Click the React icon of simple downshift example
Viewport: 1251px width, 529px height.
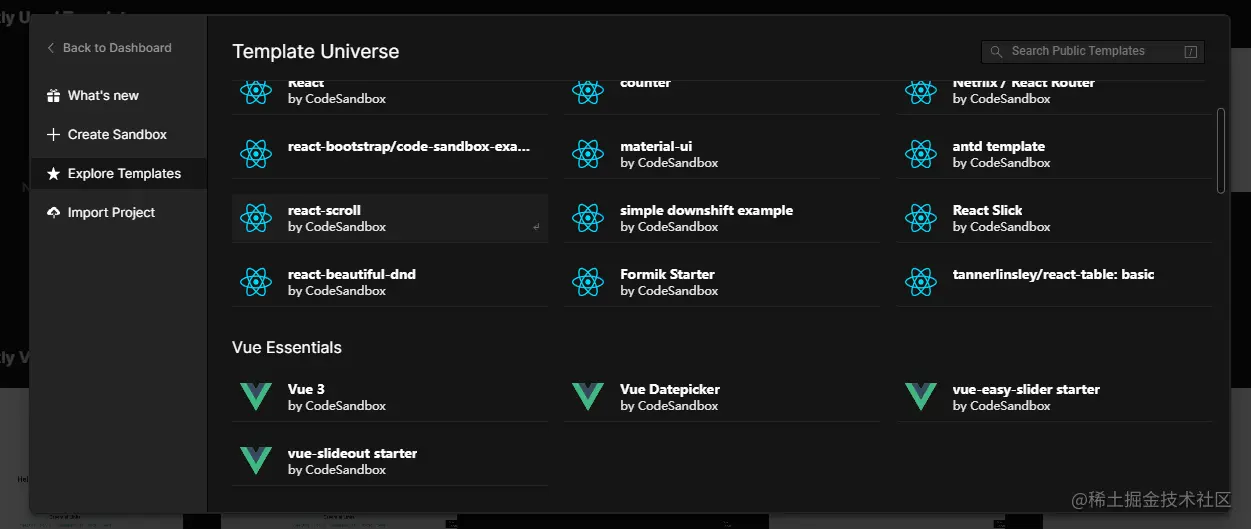(x=588, y=218)
